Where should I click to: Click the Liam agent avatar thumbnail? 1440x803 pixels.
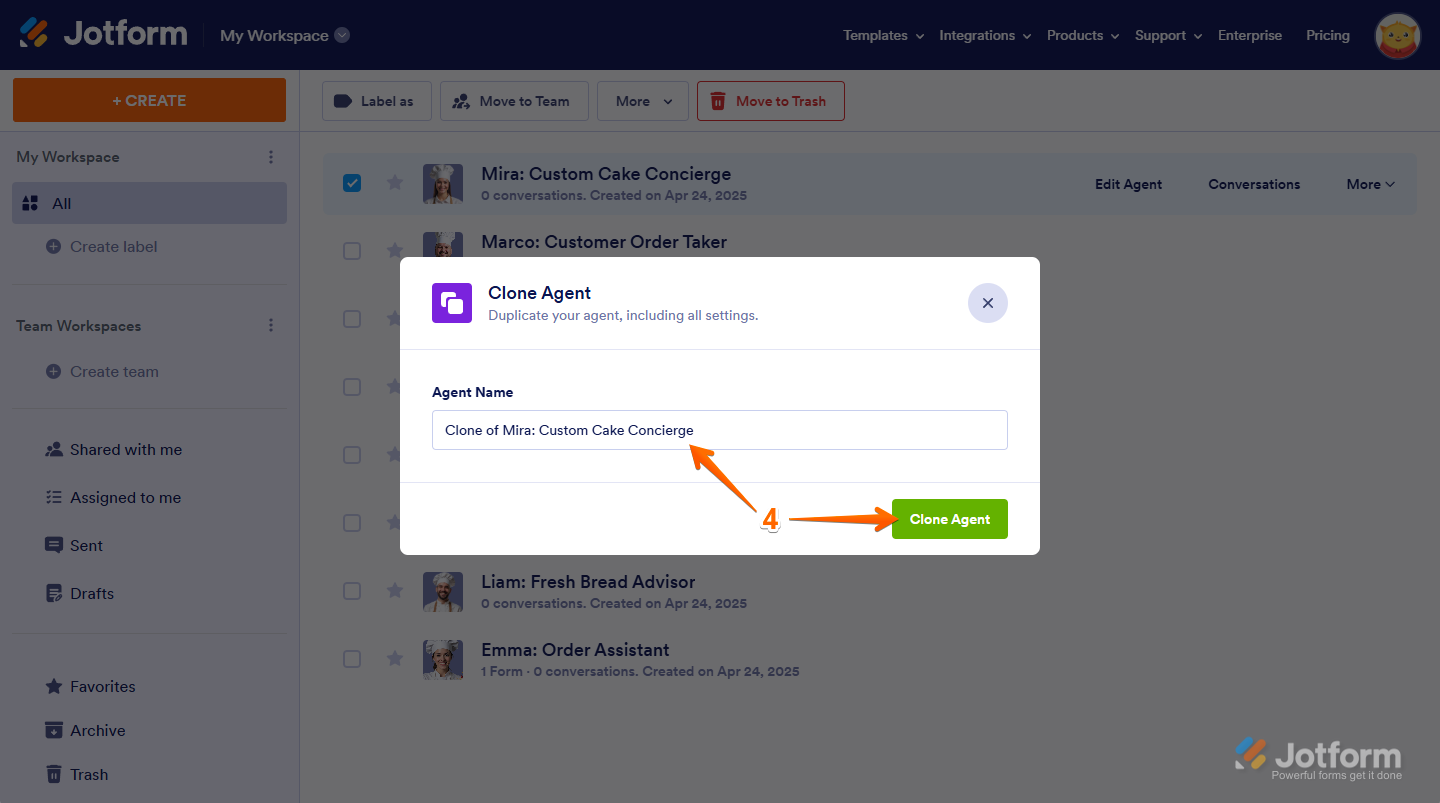click(x=442, y=592)
